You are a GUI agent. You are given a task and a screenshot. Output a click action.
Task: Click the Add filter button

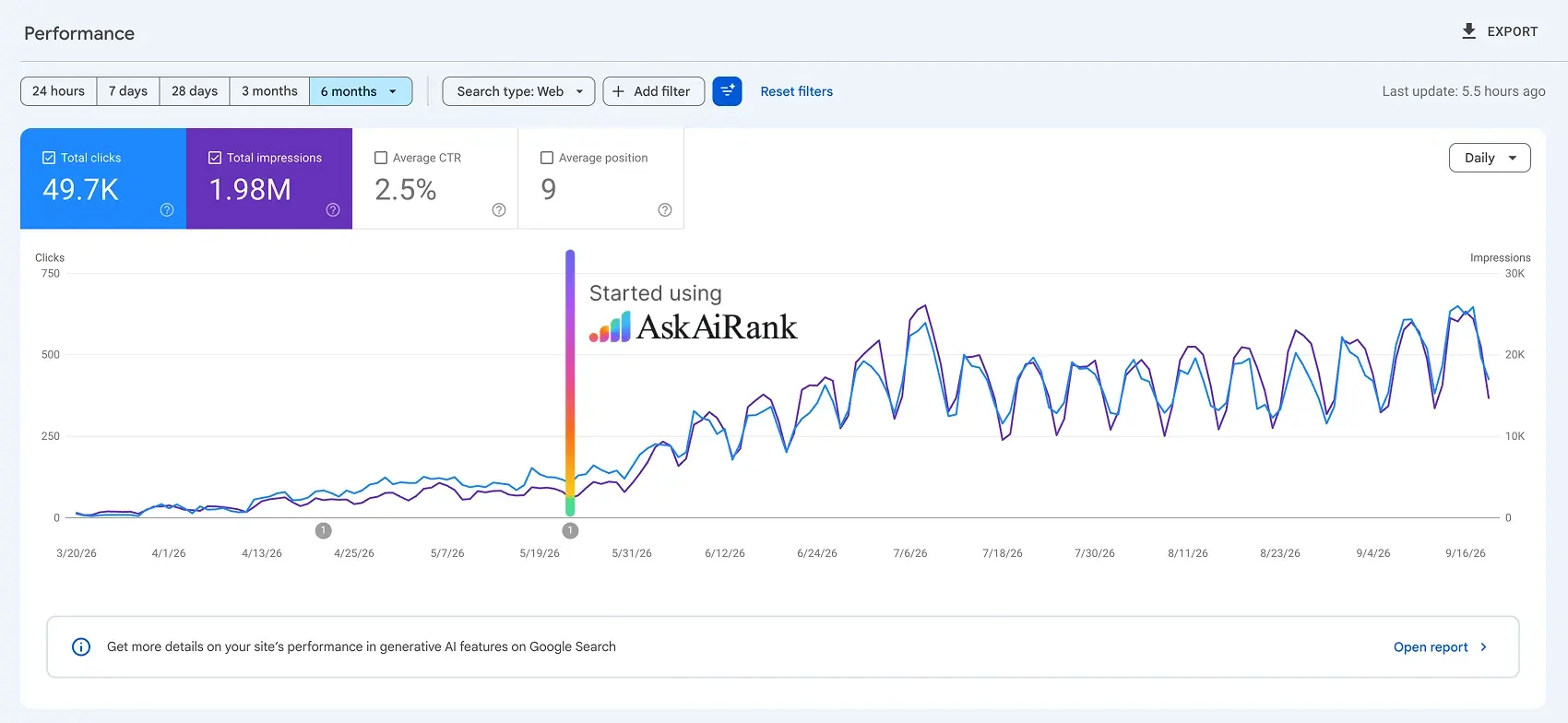(x=654, y=91)
